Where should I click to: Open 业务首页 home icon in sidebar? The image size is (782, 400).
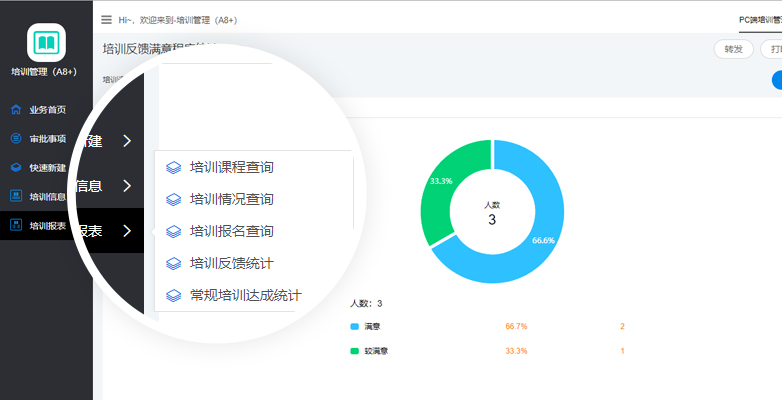(x=15, y=109)
